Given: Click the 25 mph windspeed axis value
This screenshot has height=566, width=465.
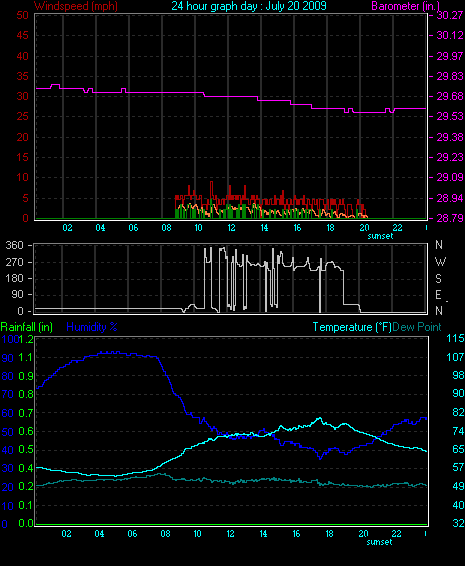Looking at the screenshot, I should tap(22, 117).
